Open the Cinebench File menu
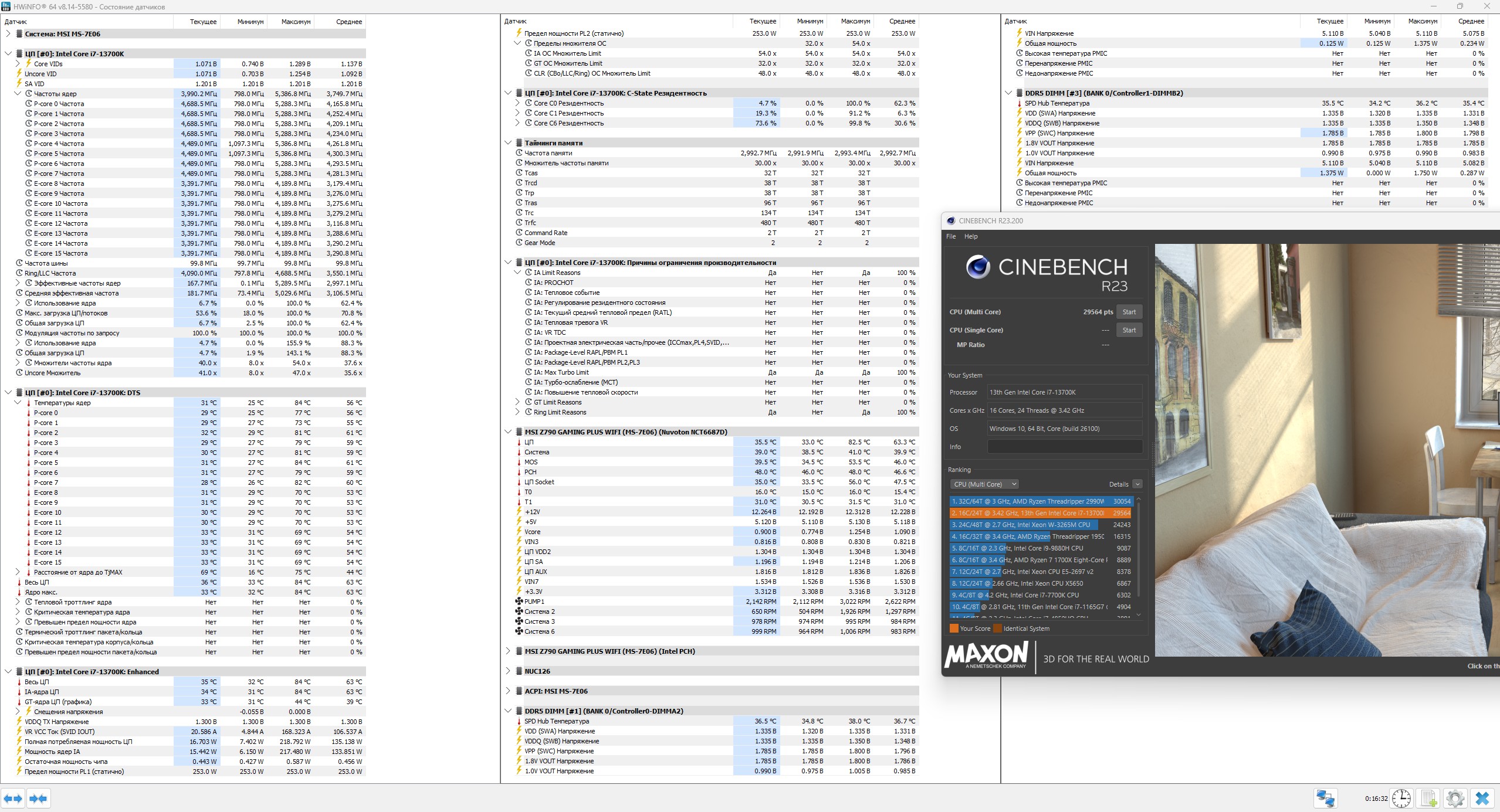 coord(951,236)
